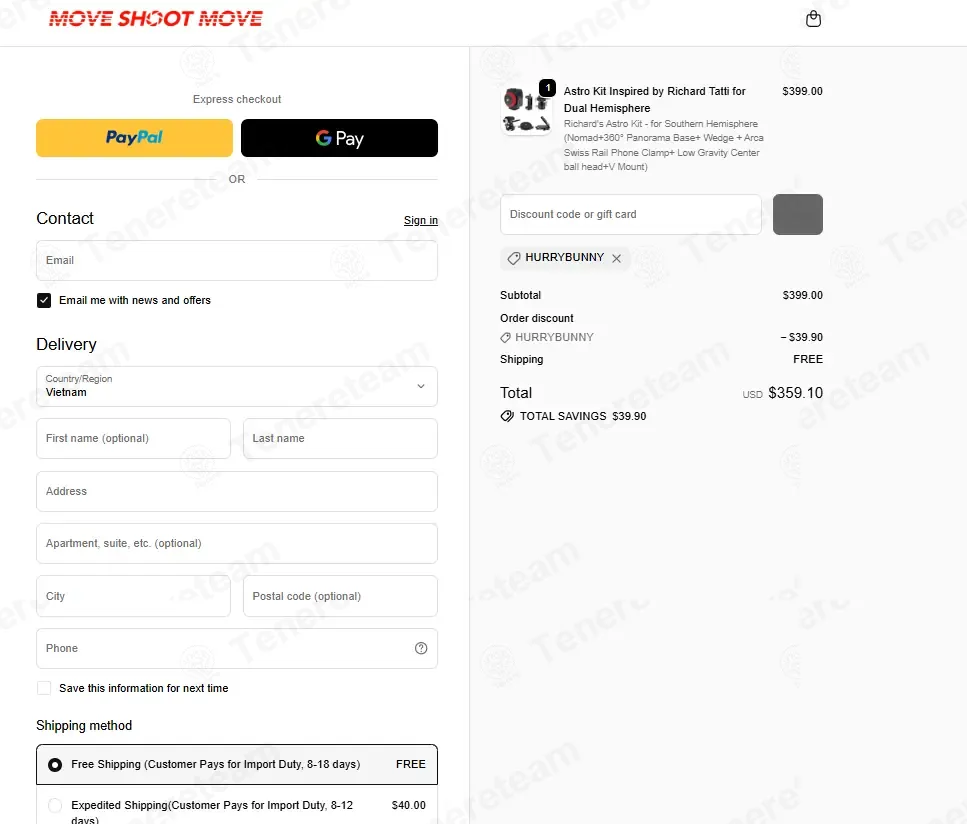Click the Express checkout label

click(x=237, y=99)
